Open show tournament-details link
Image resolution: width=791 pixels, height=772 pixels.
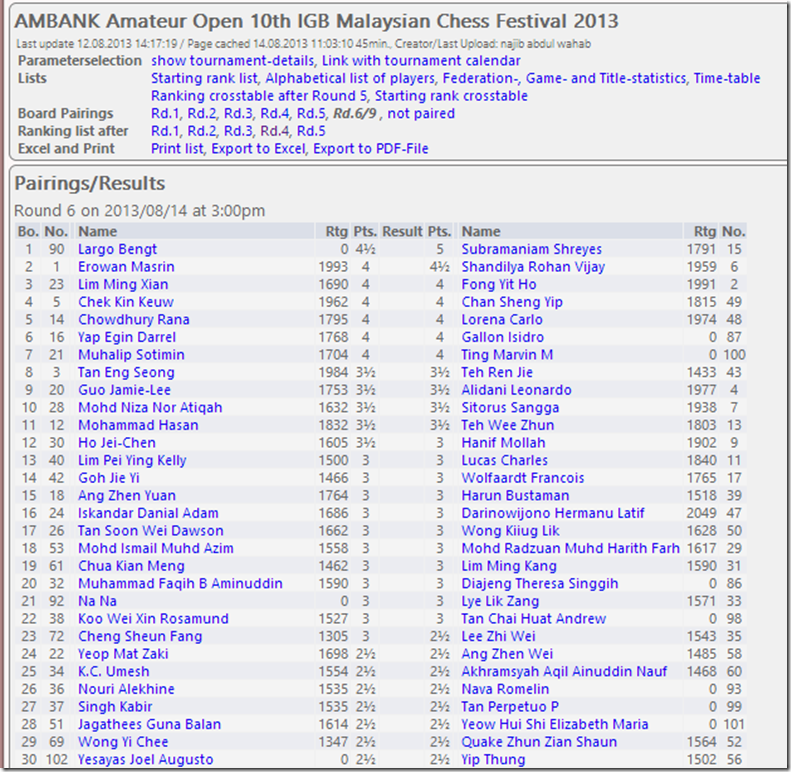(233, 61)
